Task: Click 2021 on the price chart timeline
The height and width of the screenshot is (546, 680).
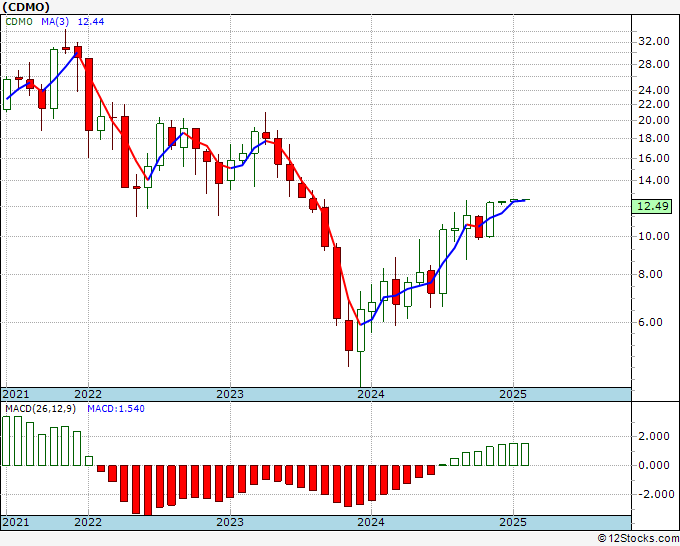Action: pos(16,394)
